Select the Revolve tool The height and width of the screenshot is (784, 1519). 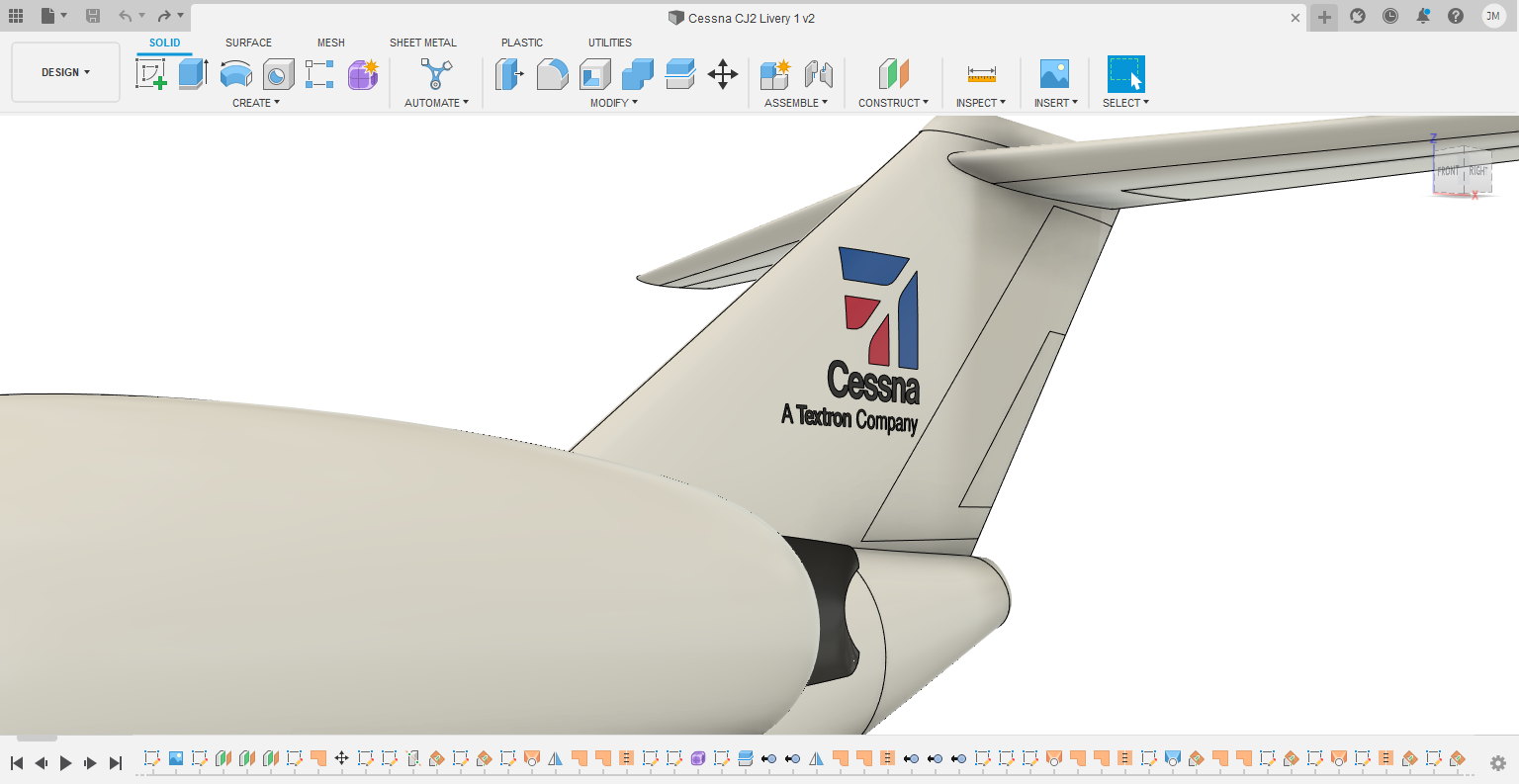pos(235,74)
